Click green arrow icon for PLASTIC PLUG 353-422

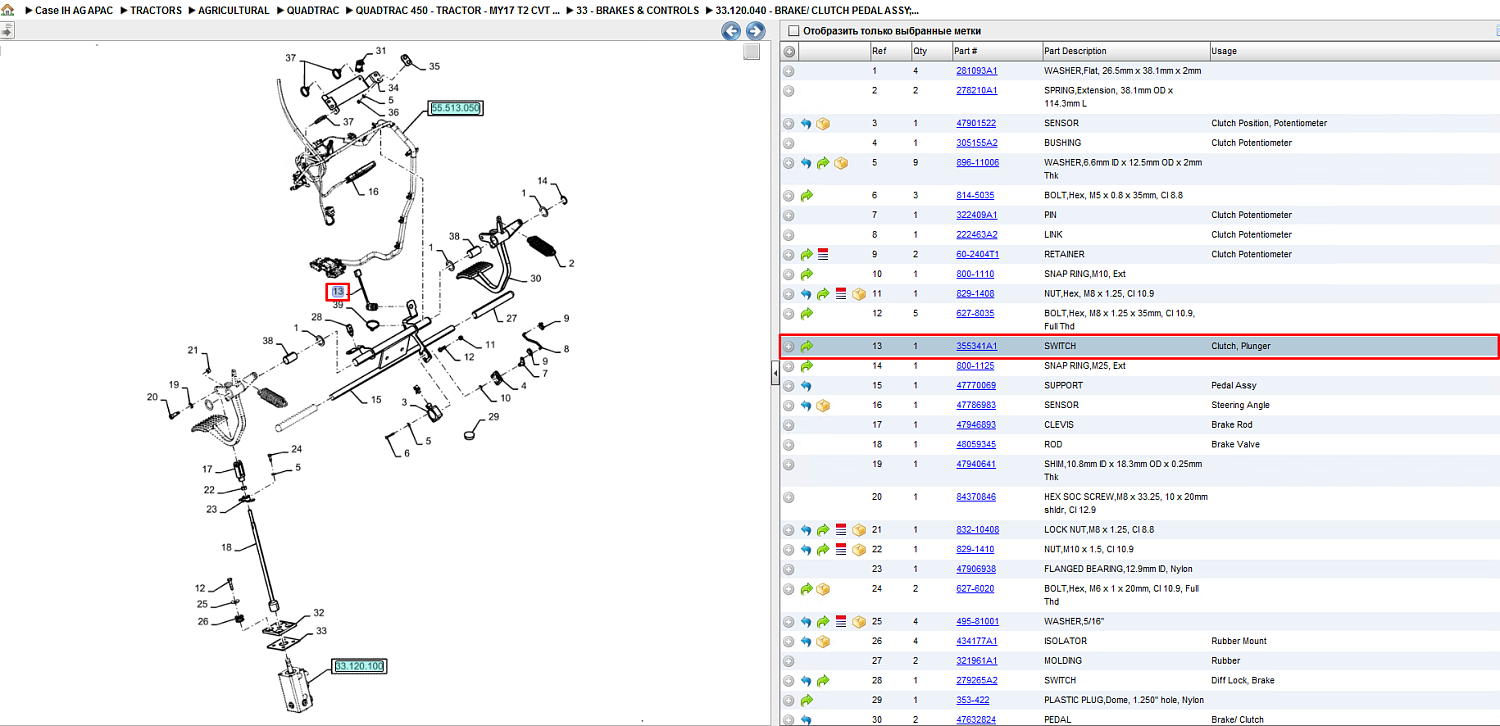pyautogui.click(x=806, y=700)
